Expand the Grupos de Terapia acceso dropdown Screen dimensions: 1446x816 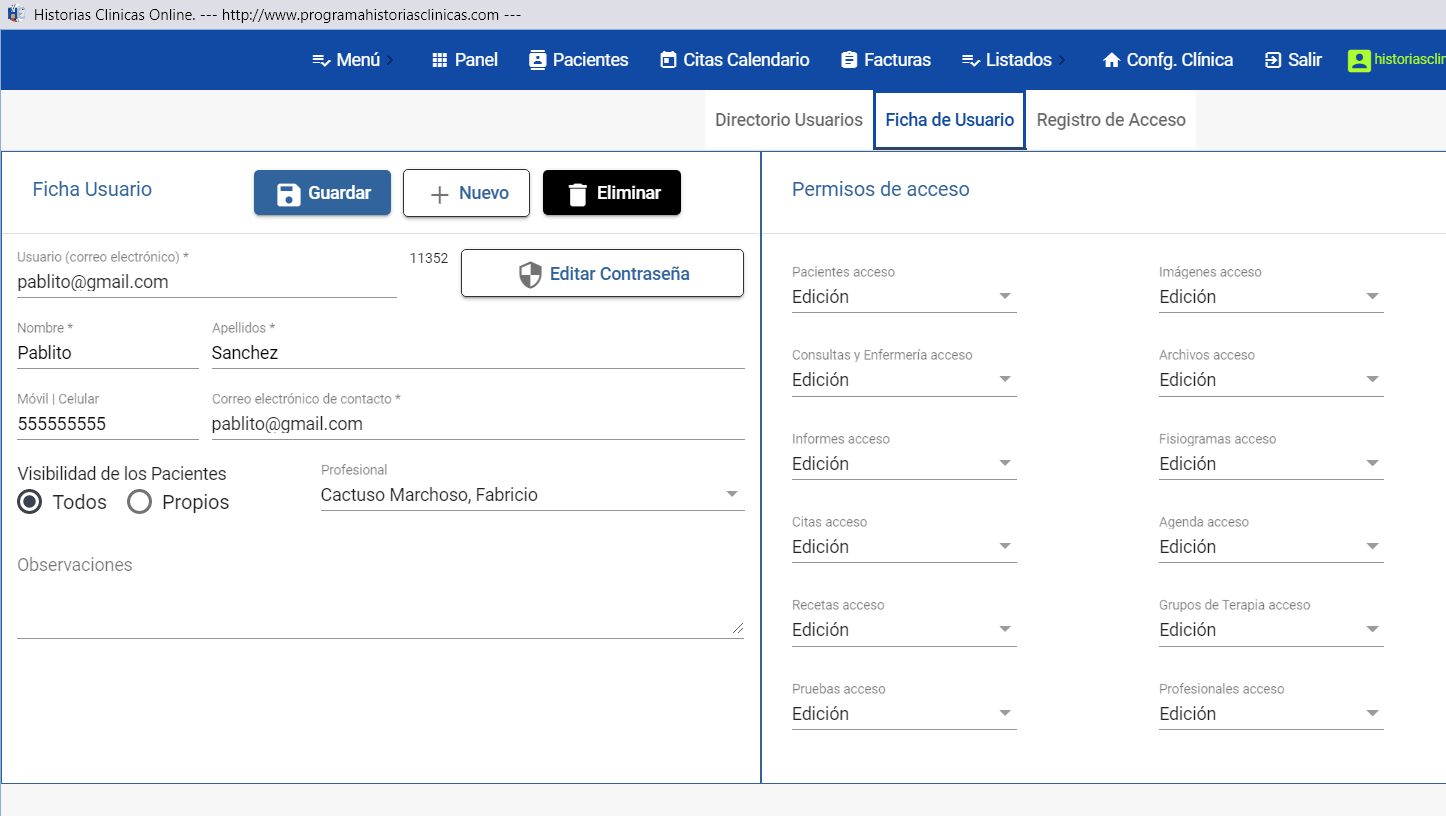[x=1270, y=630]
